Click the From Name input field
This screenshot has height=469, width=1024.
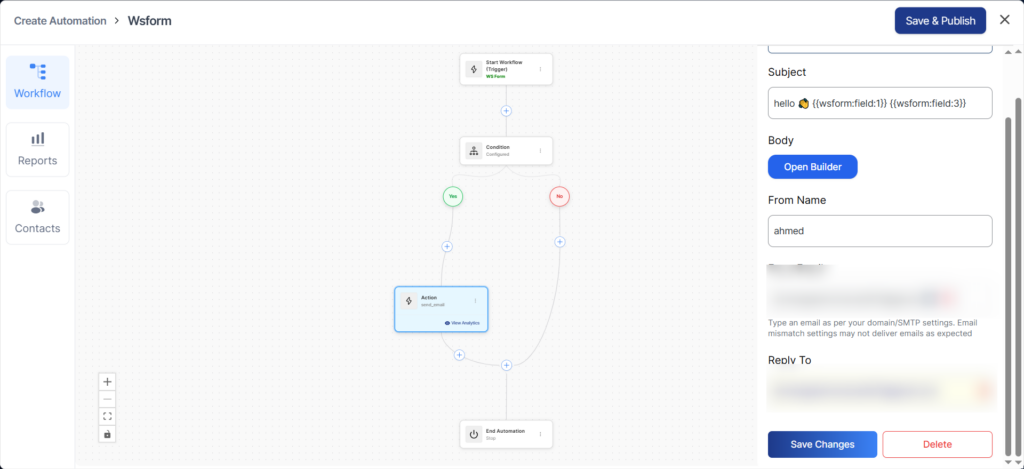[x=879, y=231]
